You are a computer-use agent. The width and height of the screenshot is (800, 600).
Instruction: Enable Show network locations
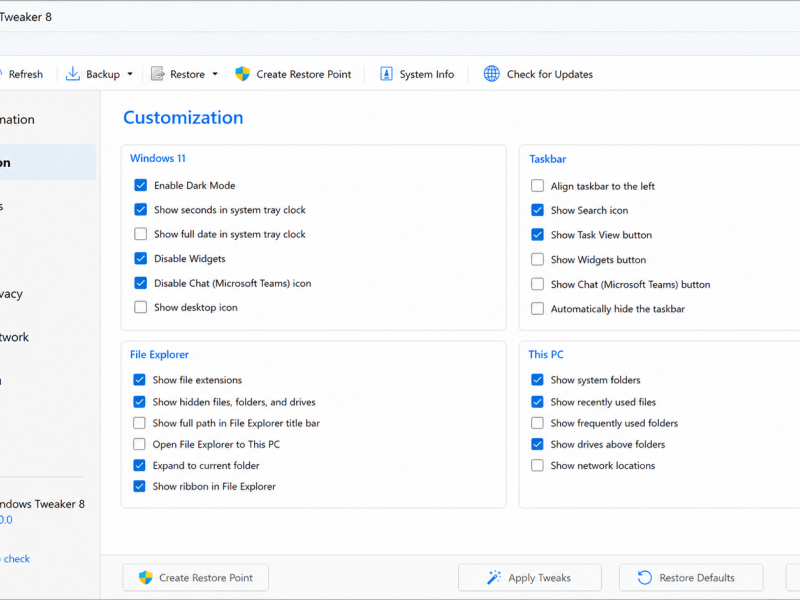[x=537, y=465]
